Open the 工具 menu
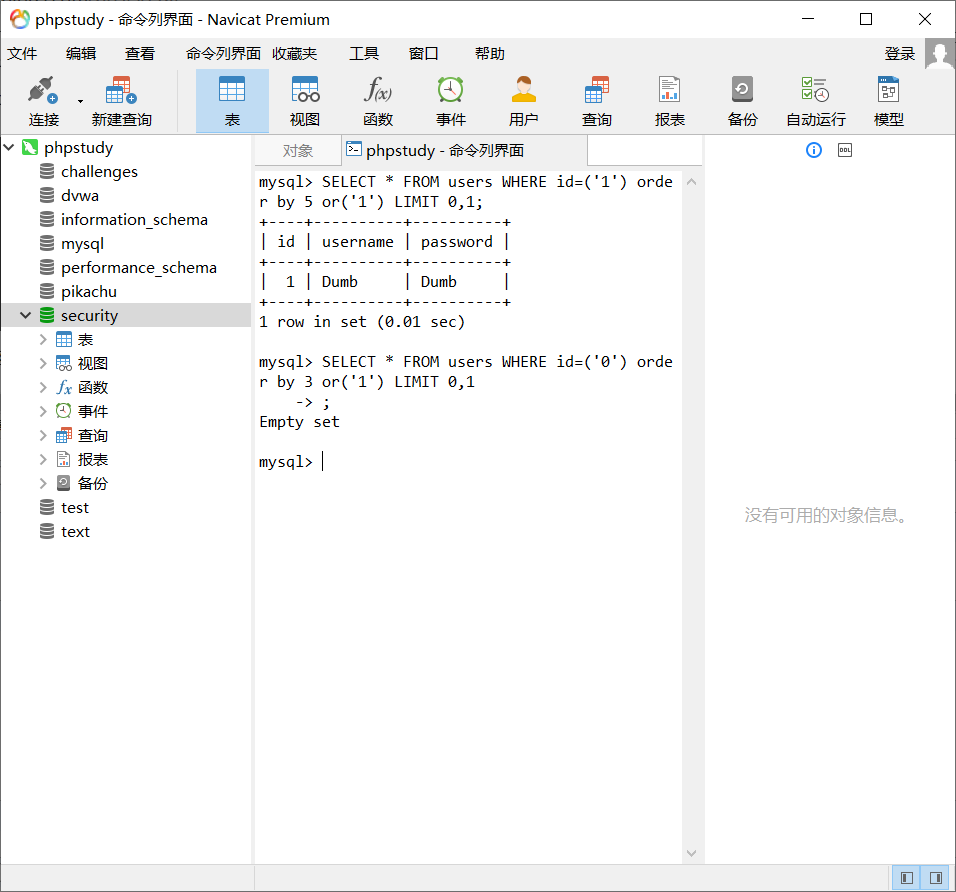The height and width of the screenshot is (892, 956). [x=364, y=54]
